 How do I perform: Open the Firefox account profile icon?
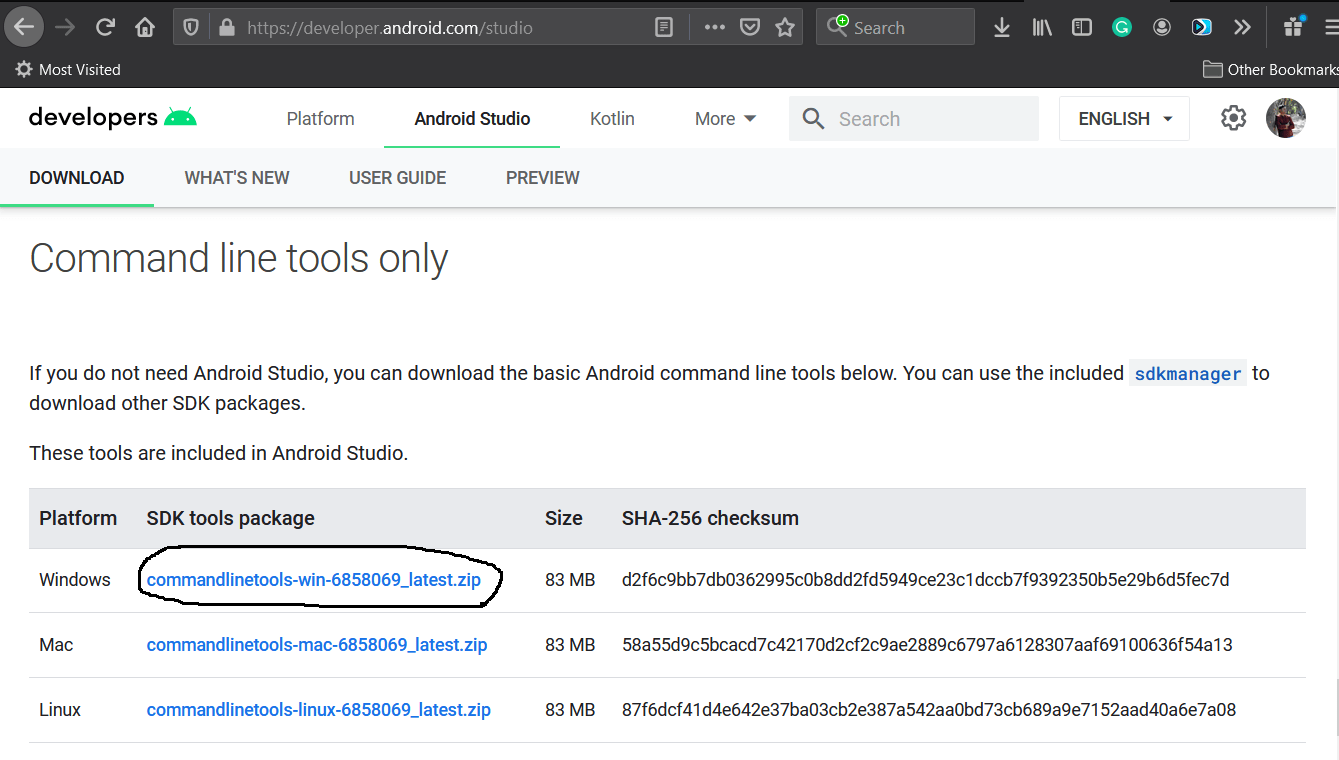tap(1161, 27)
